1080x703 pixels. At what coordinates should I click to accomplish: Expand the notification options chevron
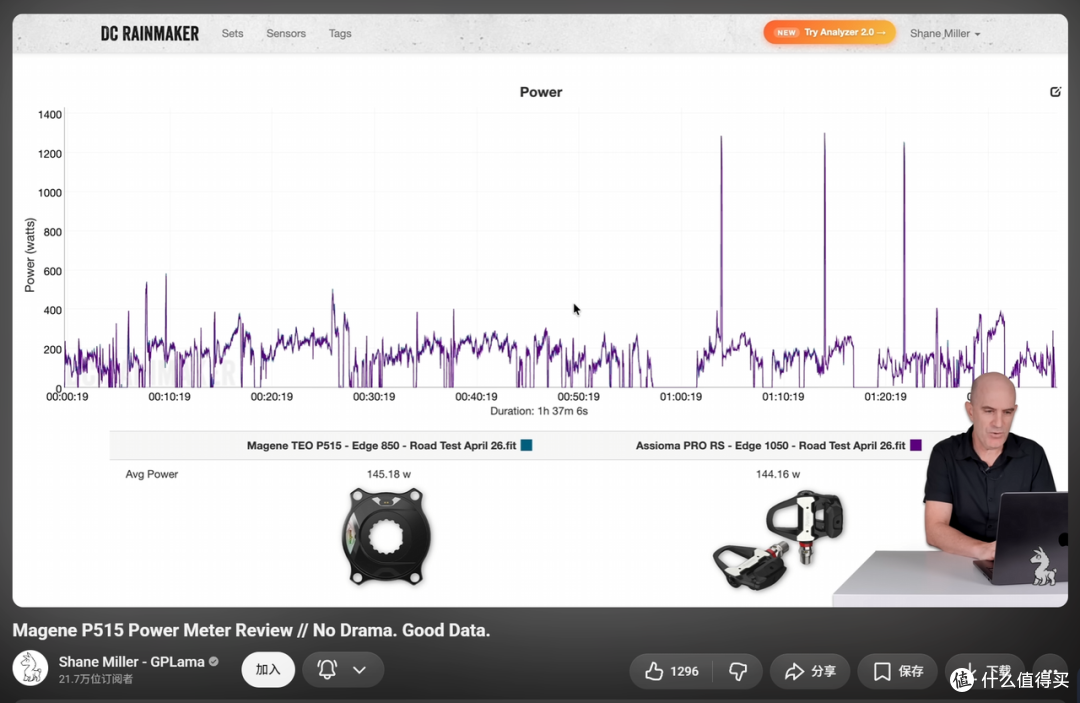click(360, 670)
